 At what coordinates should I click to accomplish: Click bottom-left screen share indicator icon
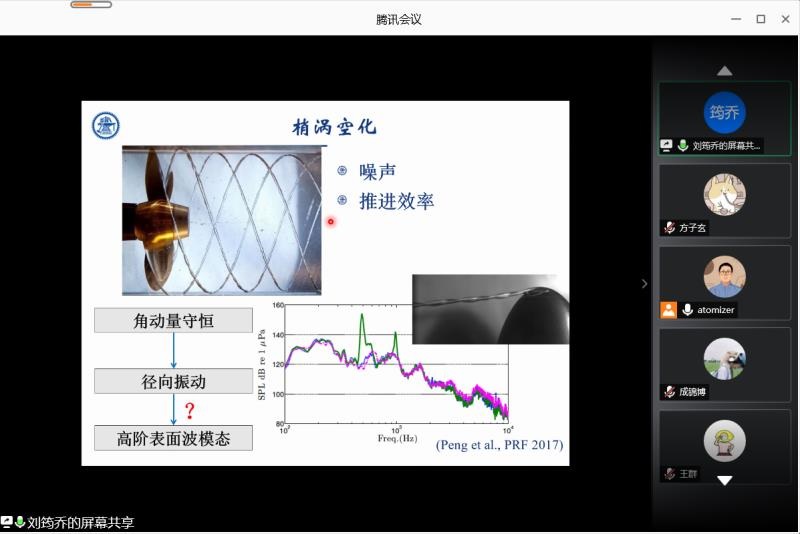(7, 522)
